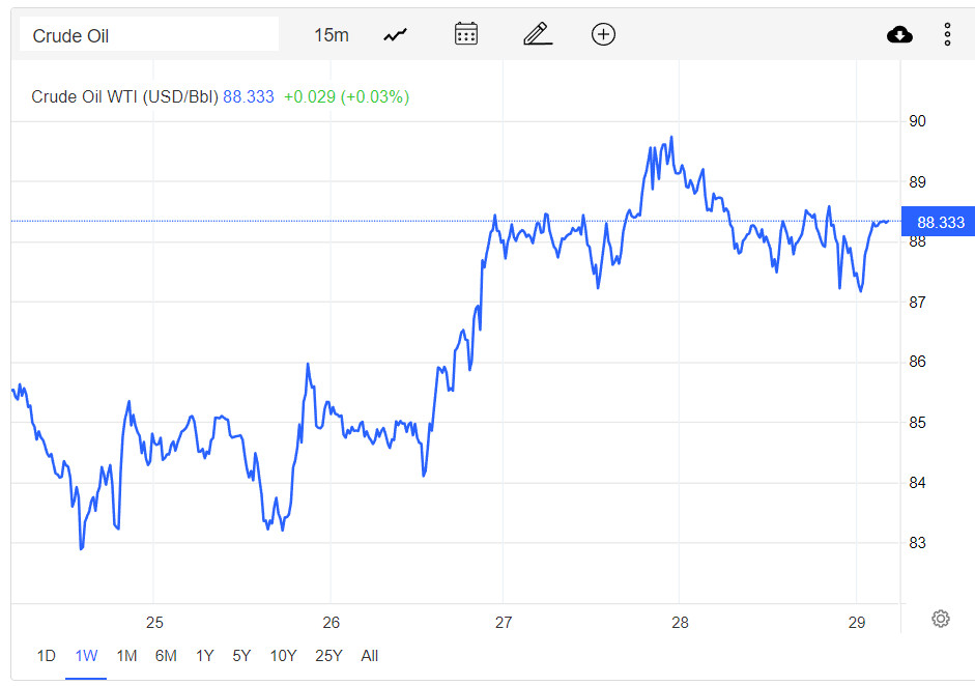The image size is (977, 687).
Task: Click the plus circle compare icon
Action: click(603, 35)
